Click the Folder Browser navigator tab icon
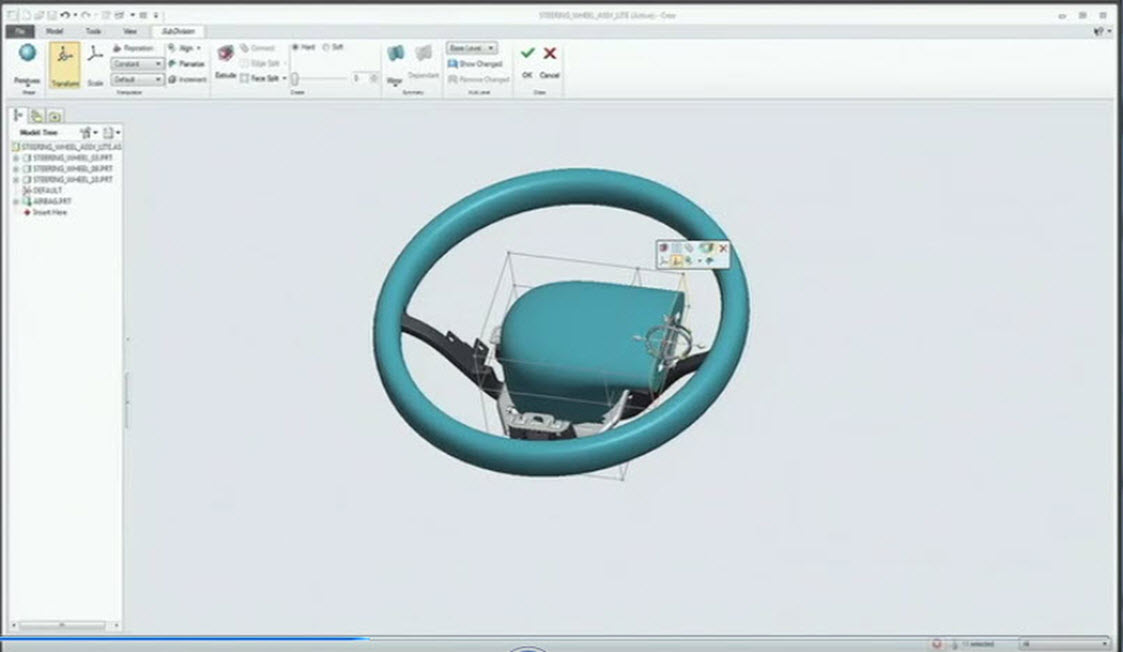1123x652 pixels. pyautogui.click(x=37, y=115)
